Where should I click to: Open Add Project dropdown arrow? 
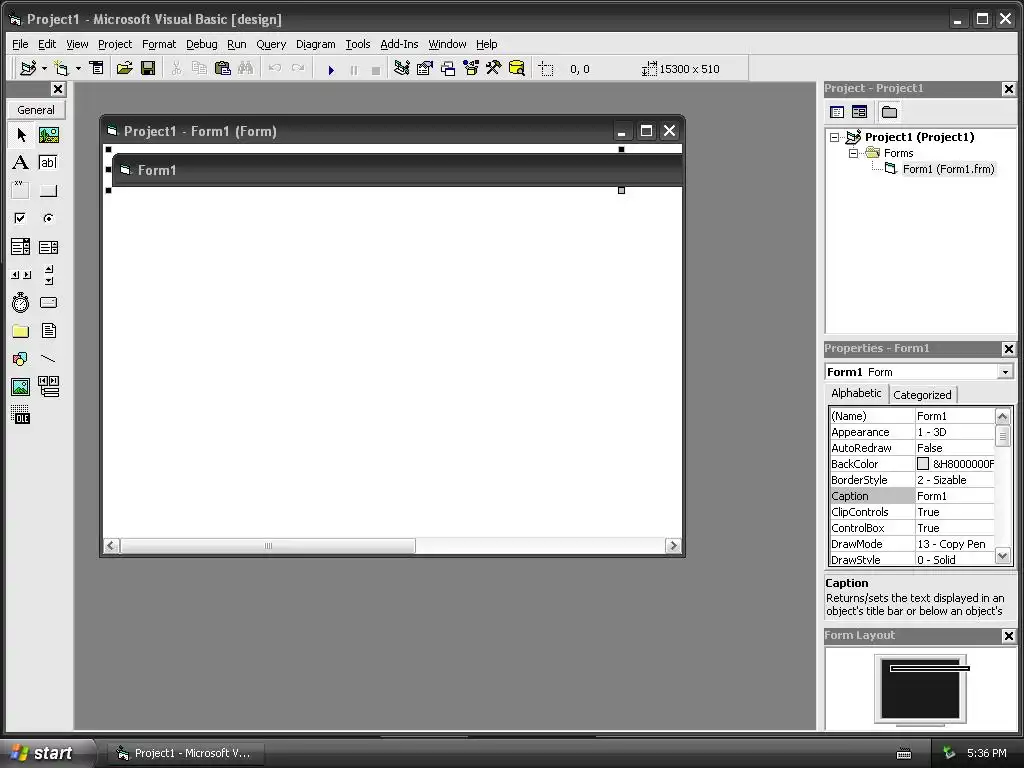pos(44,69)
